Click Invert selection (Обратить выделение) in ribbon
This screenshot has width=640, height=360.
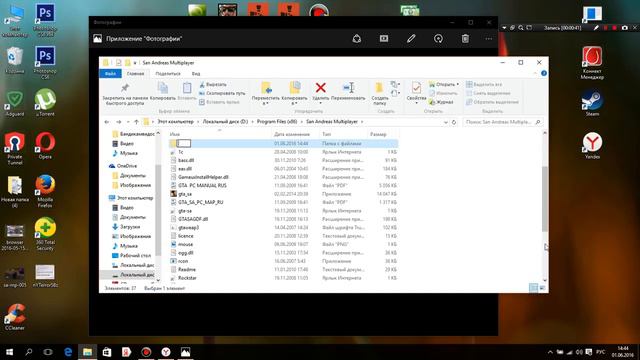click(492, 102)
